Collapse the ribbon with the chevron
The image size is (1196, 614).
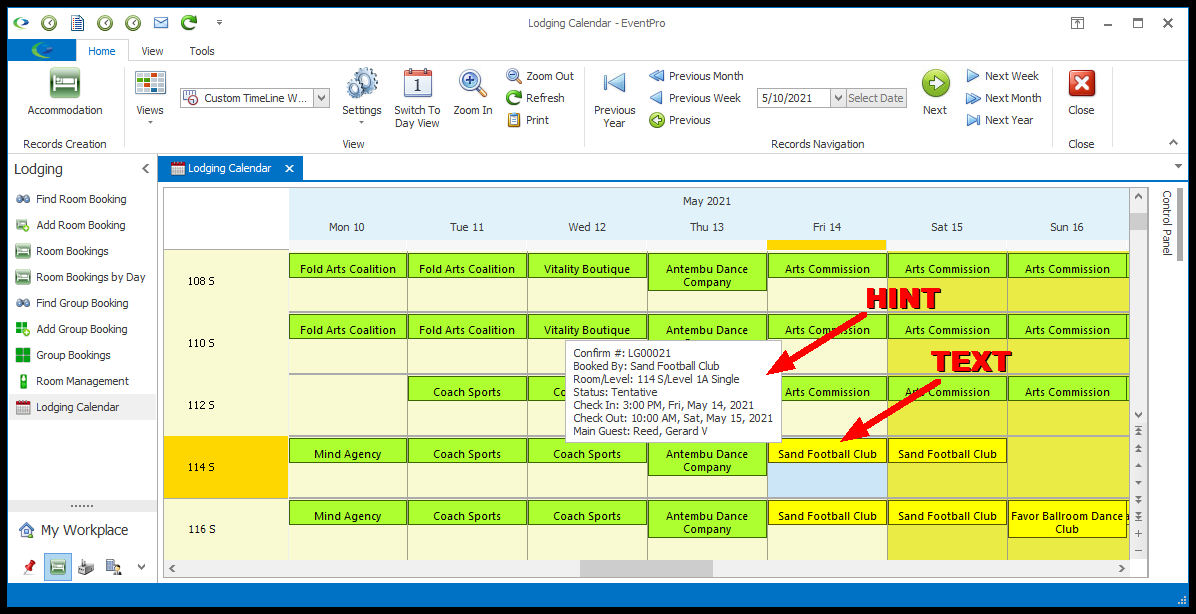[x=1173, y=143]
